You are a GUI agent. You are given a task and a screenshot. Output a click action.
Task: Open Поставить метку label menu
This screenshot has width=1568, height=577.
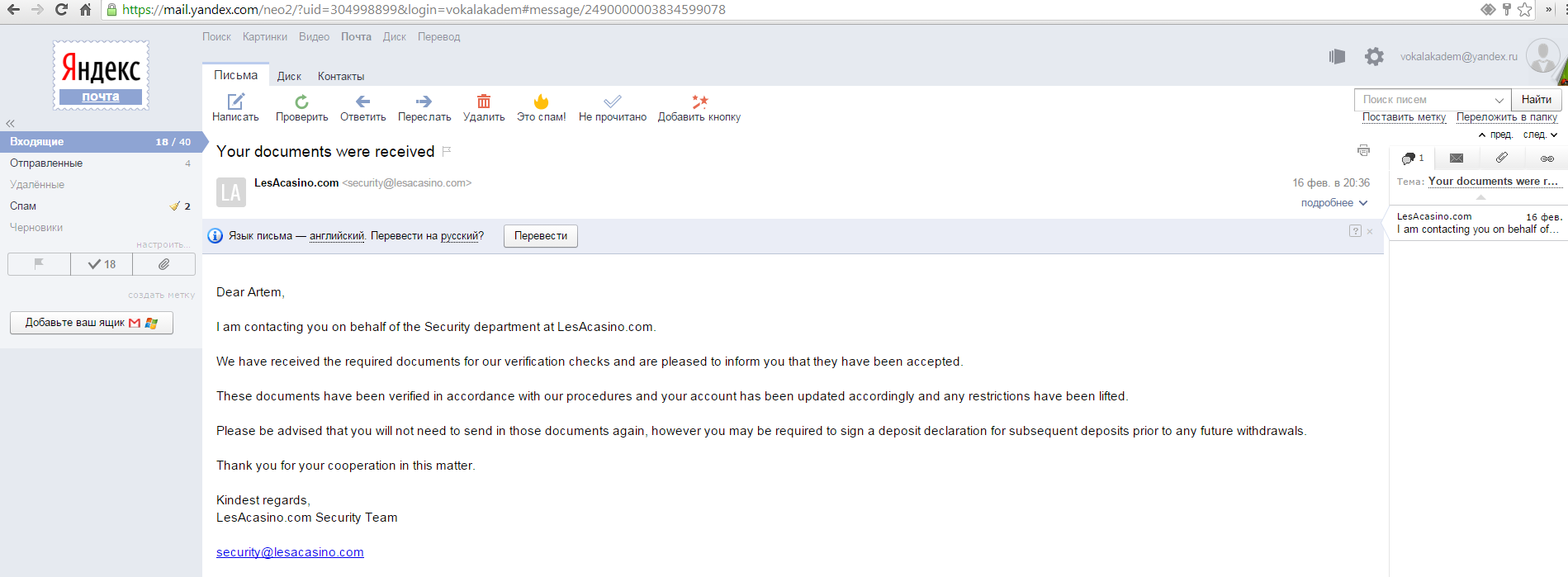[1404, 117]
